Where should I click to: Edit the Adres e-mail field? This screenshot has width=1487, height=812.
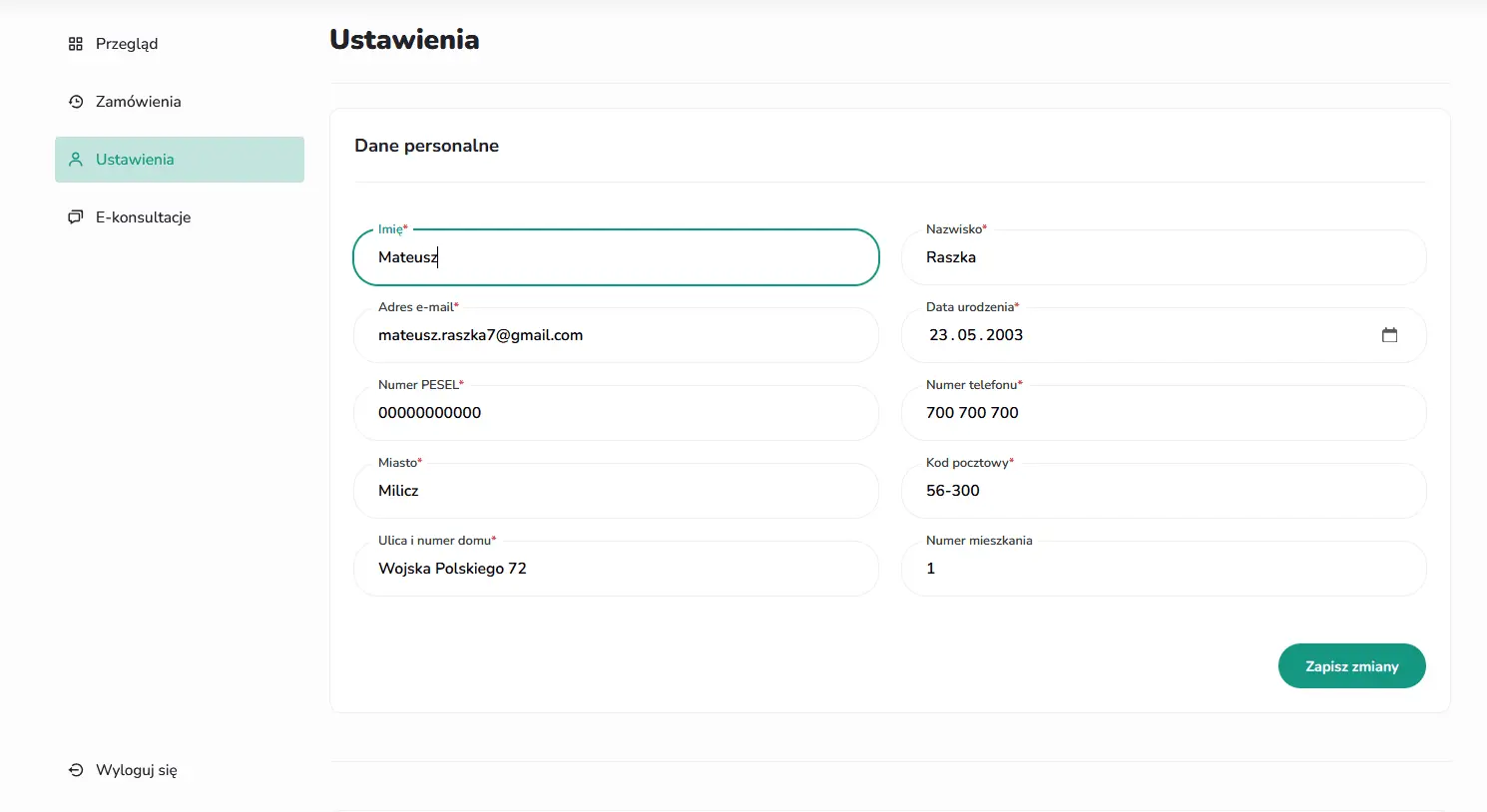click(x=616, y=335)
